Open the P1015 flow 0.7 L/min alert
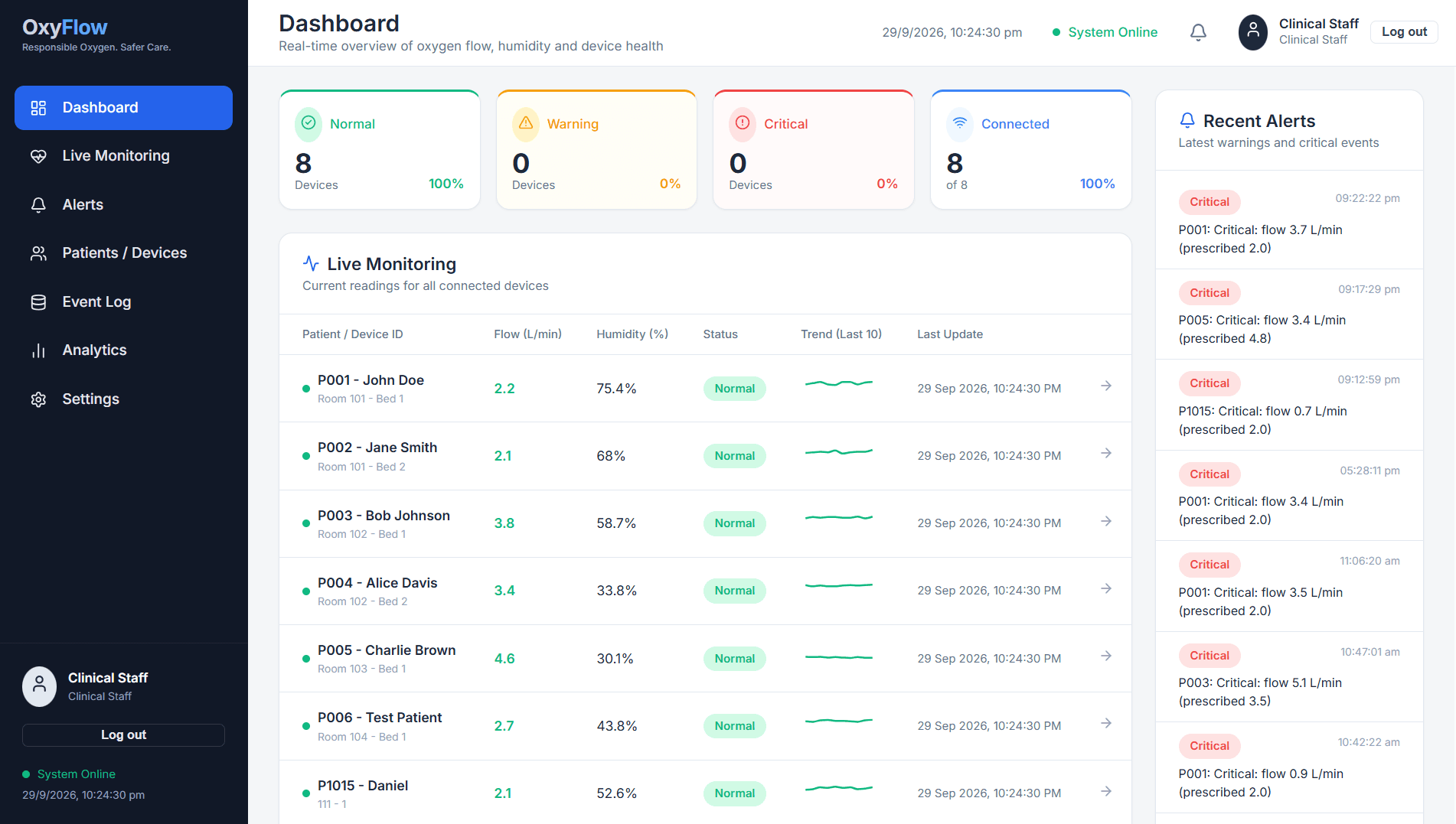Screen dimensions: 1456x824 pyautogui.click(x=1289, y=405)
